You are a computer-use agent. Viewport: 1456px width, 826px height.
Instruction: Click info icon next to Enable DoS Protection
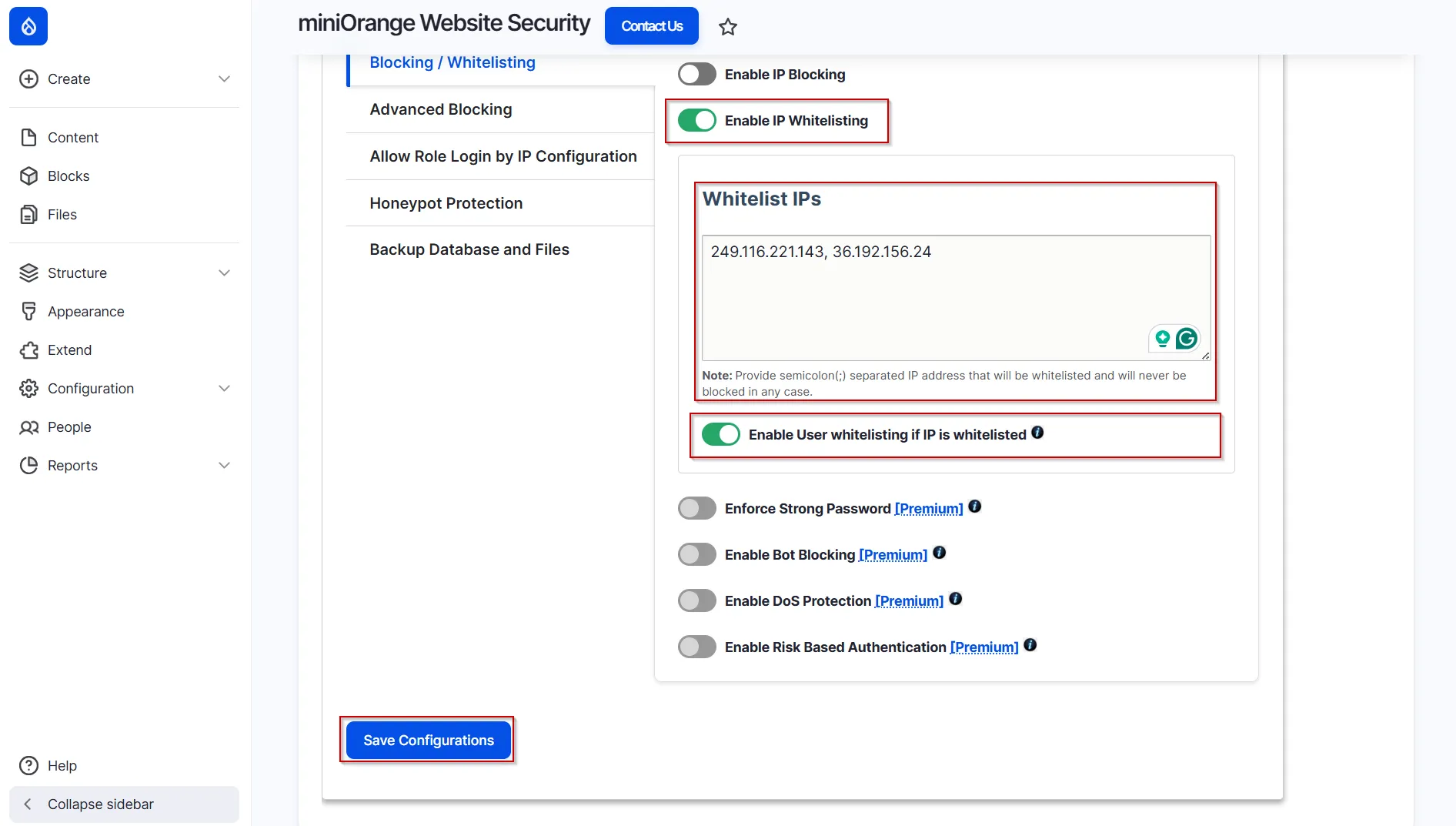click(x=955, y=599)
